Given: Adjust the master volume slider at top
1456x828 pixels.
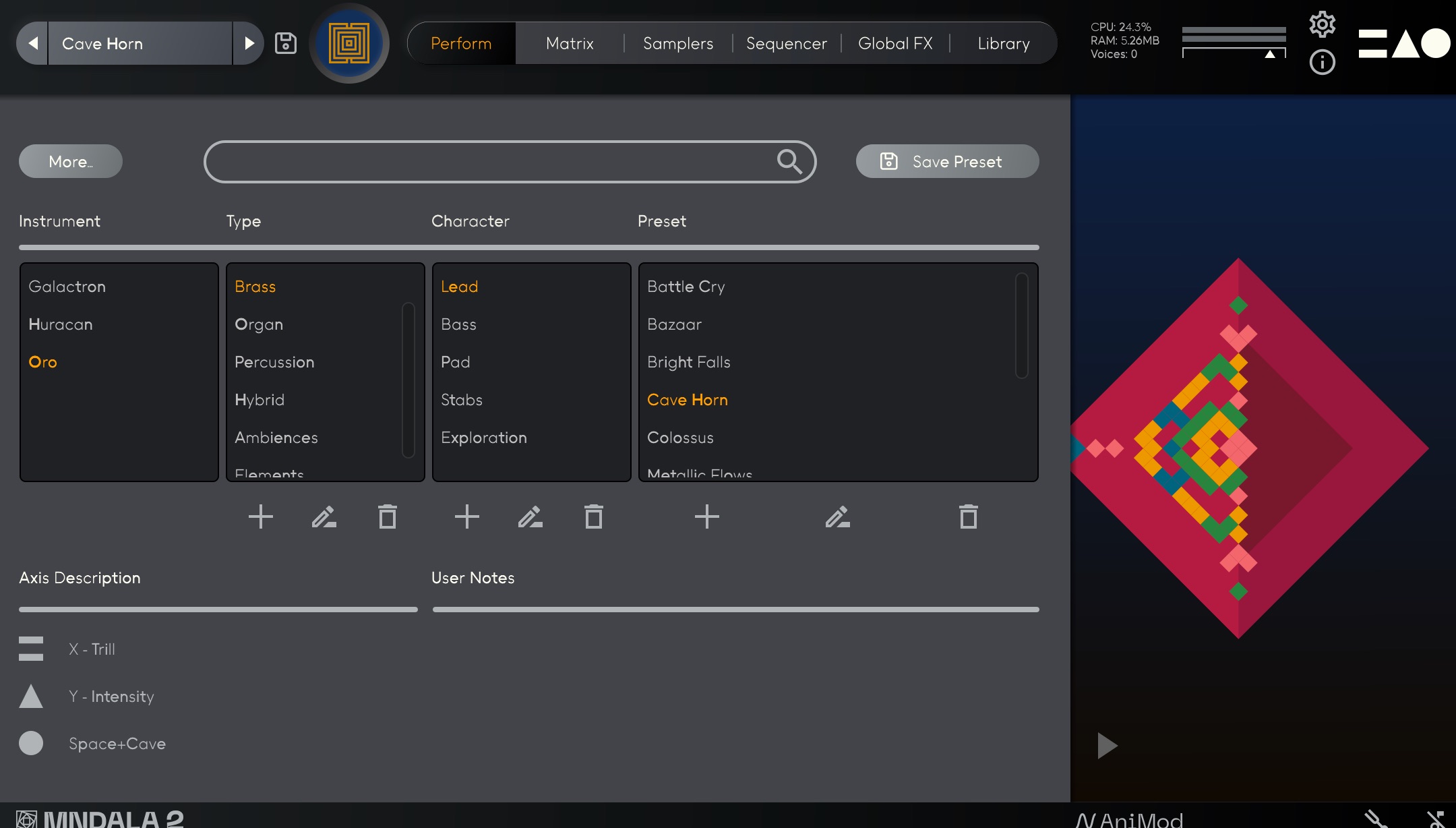Looking at the screenshot, I should (x=1270, y=53).
